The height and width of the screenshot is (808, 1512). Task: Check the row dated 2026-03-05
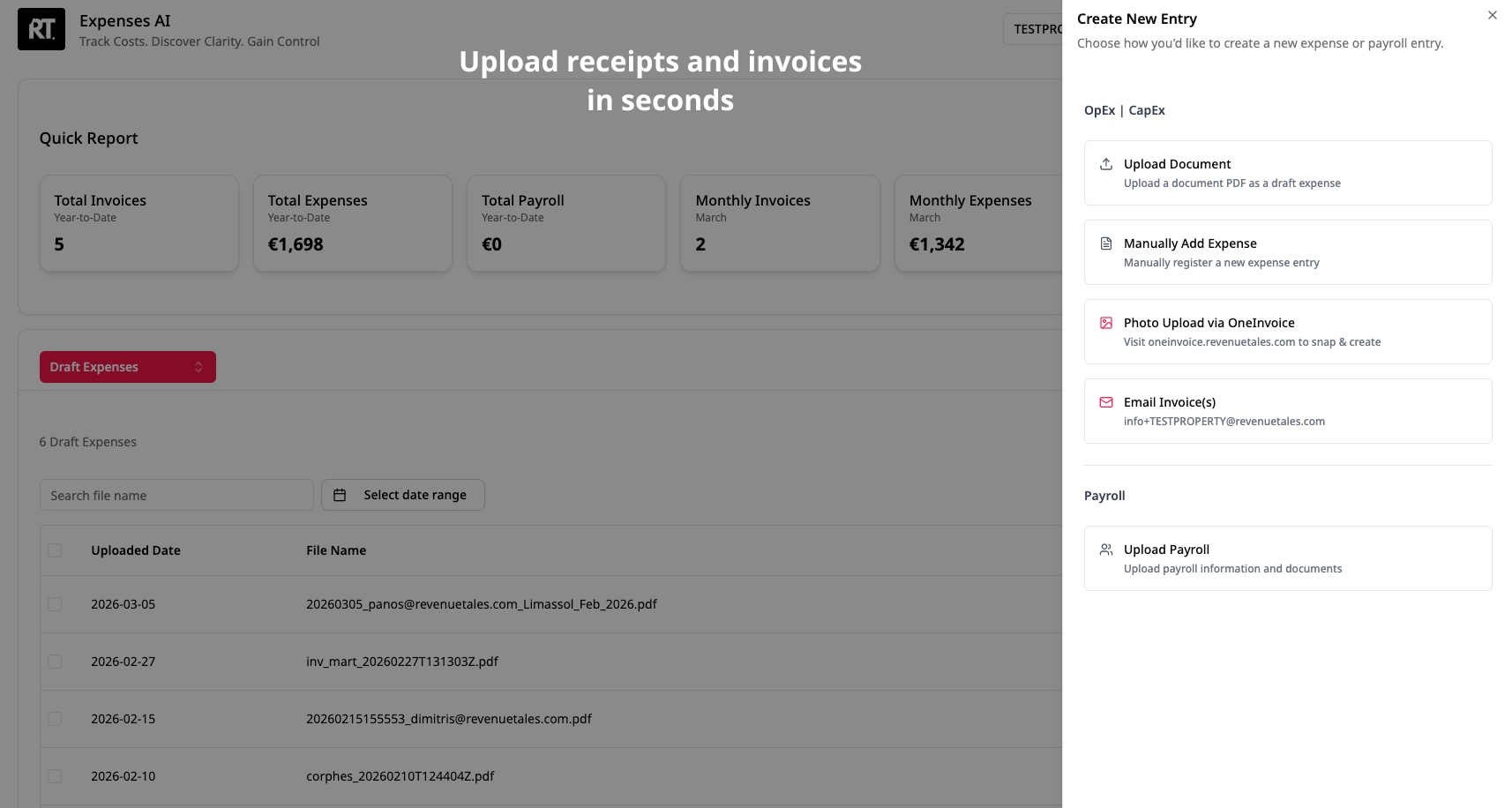[55, 604]
